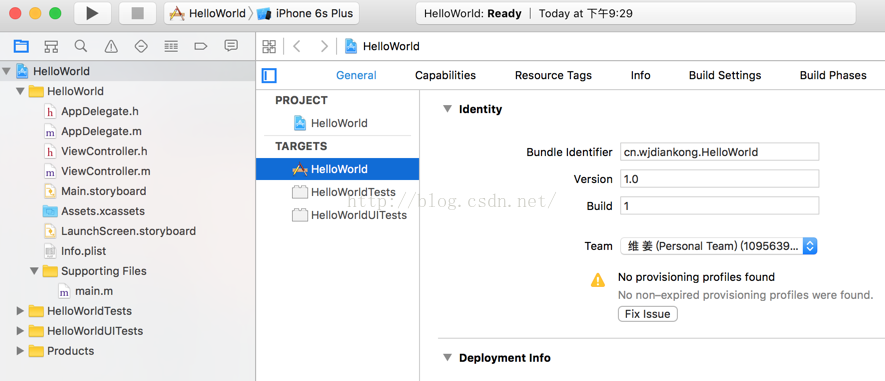Viewport: 885px width, 381px height.
Task: Hide the project and targets list
Action: (269, 76)
